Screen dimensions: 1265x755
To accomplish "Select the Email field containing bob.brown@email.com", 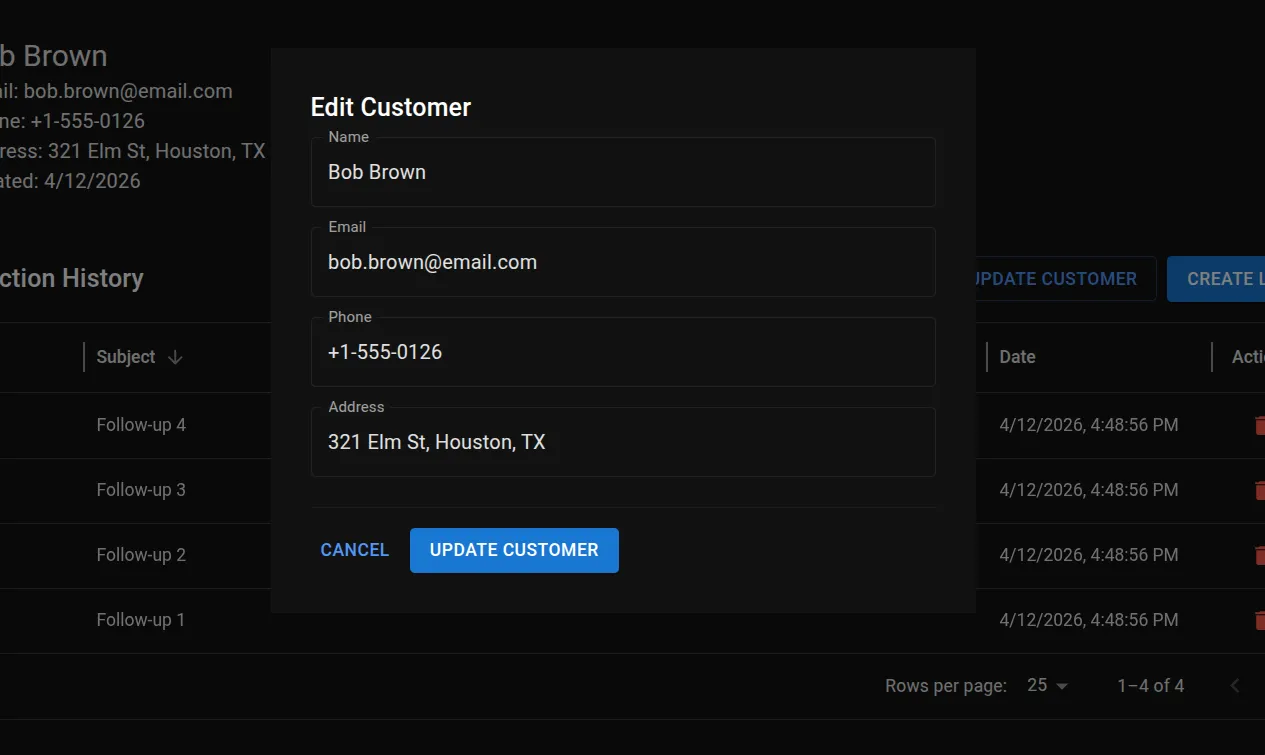I will 623,261.
